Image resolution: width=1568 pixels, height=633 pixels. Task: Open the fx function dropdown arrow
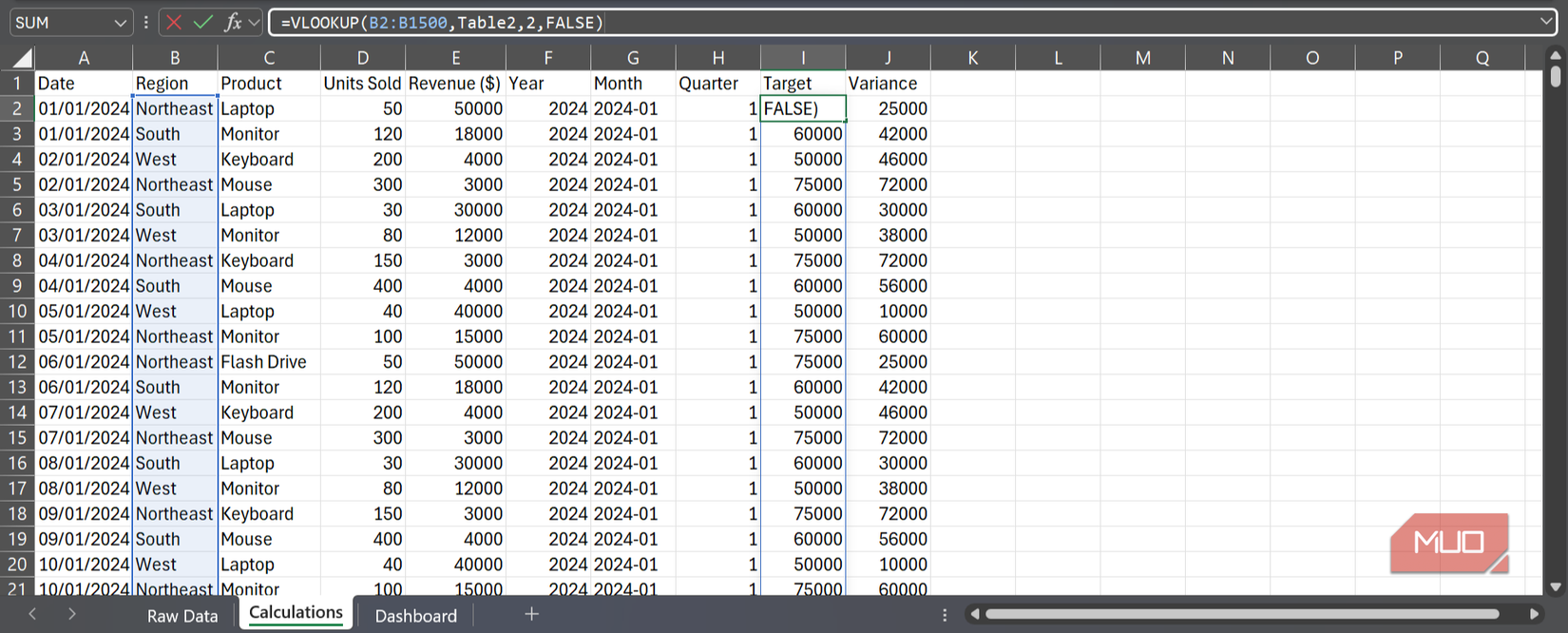point(254,22)
